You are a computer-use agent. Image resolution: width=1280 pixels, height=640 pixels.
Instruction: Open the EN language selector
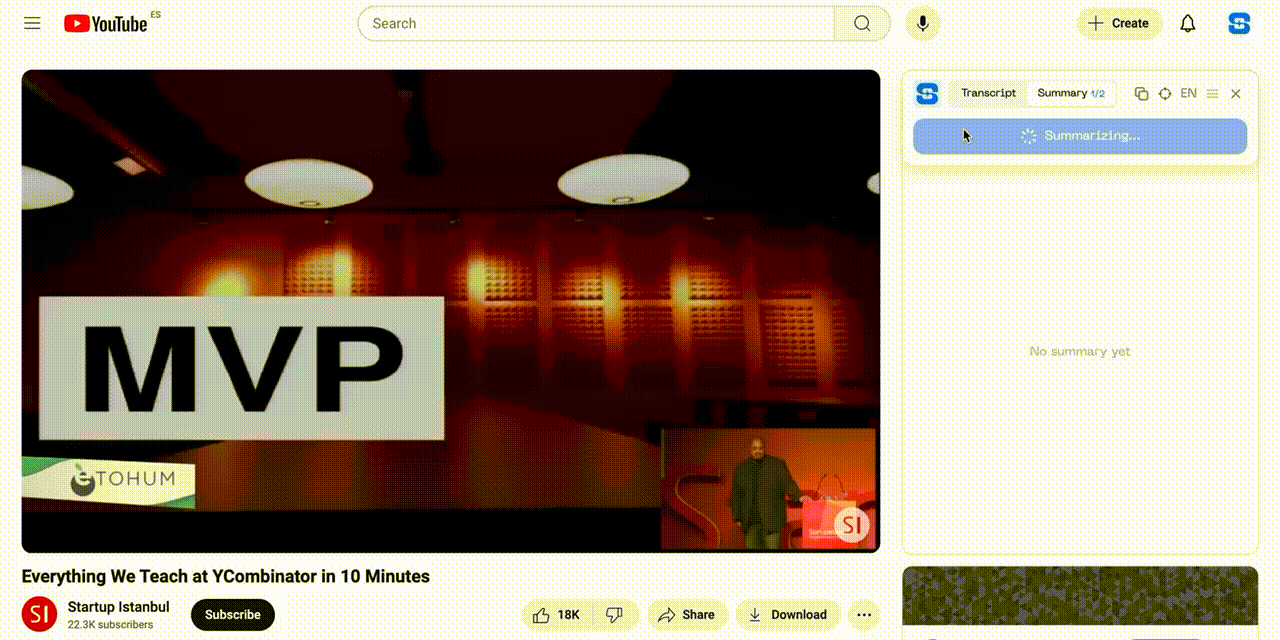[x=1188, y=93]
